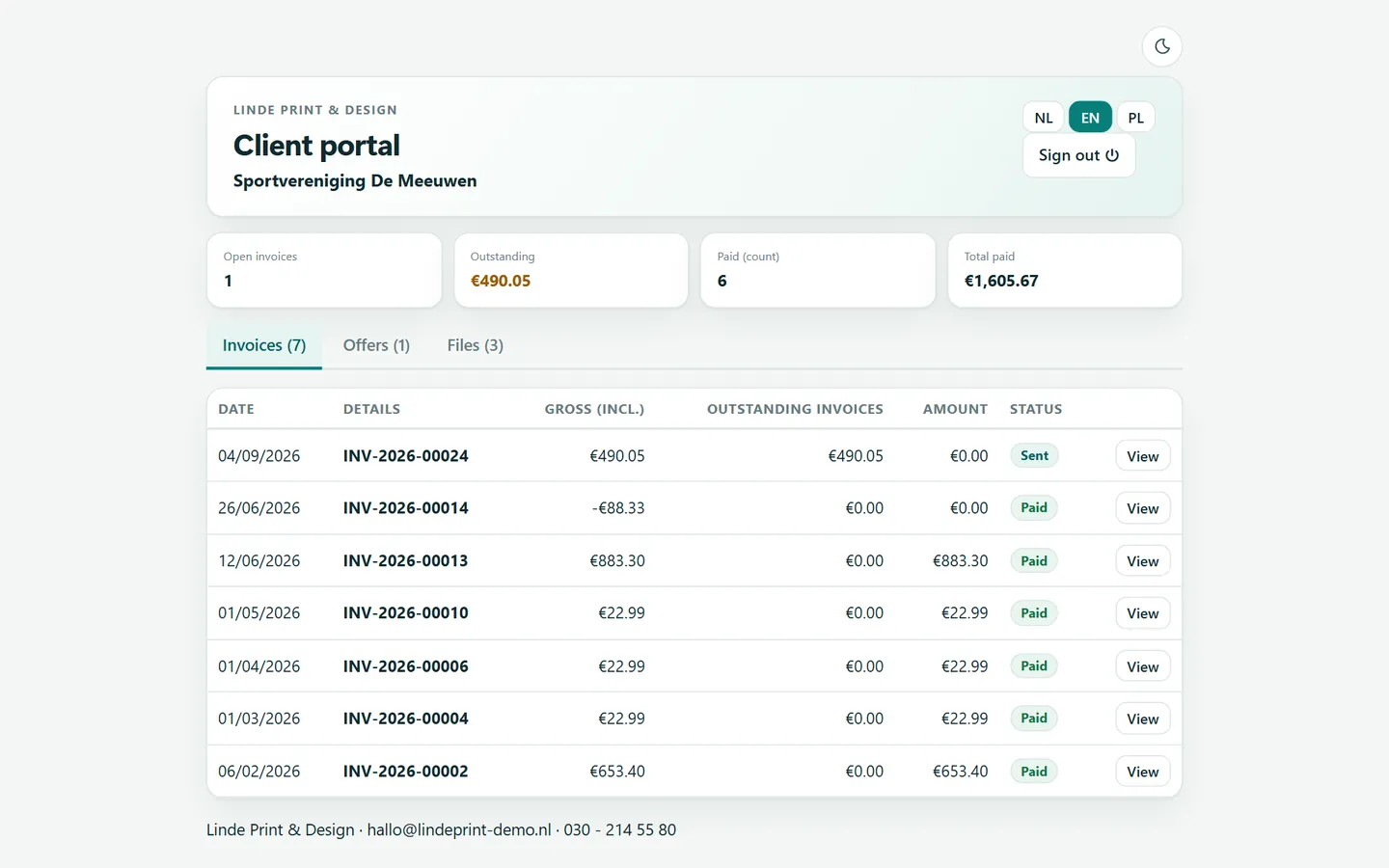View invoice INV-2026-00024

tap(1143, 456)
